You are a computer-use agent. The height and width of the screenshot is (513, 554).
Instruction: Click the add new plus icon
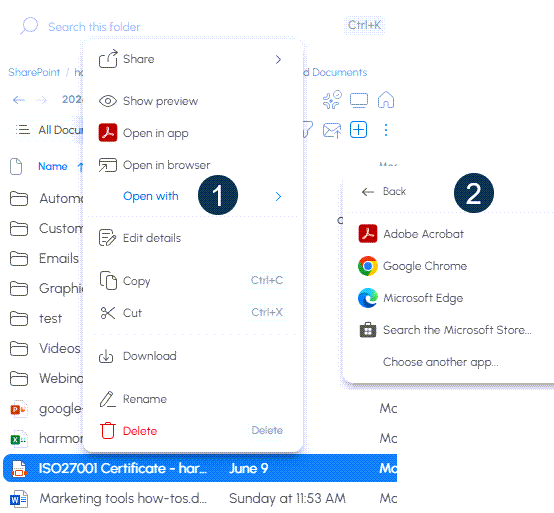pos(358,130)
